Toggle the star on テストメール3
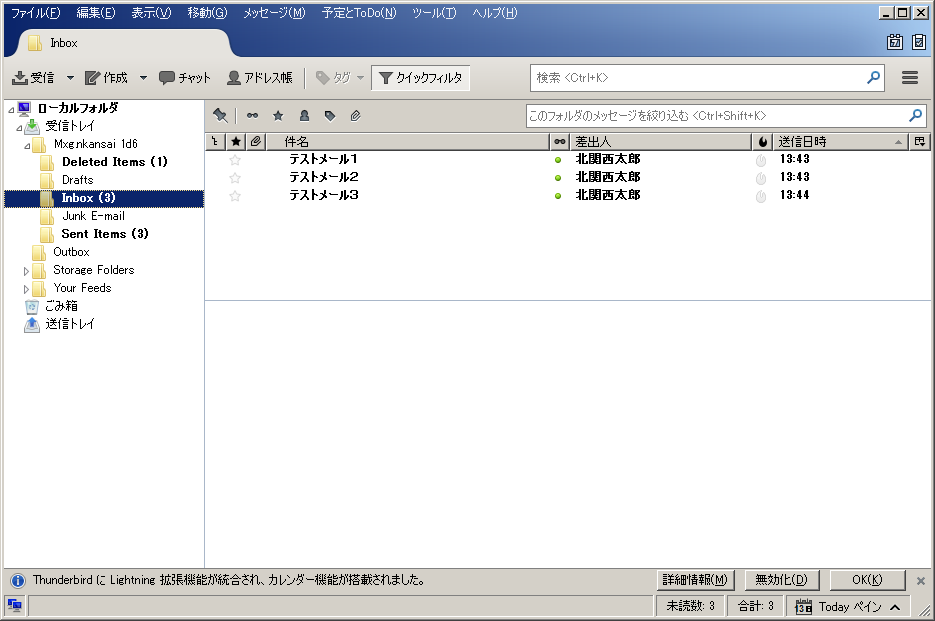The height and width of the screenshot is (621, 935). tap(235, 196)
